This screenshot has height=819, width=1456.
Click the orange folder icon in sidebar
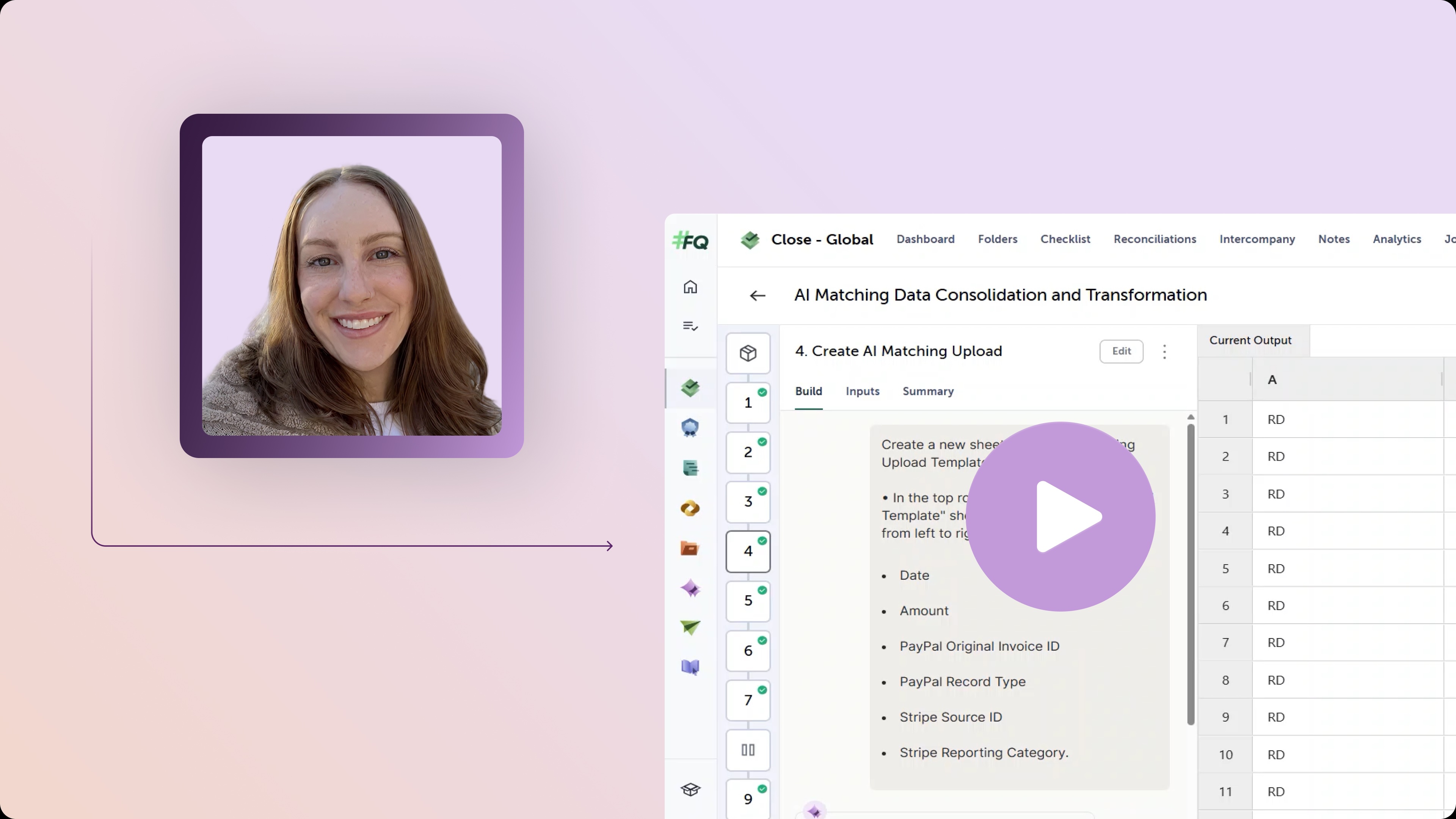(690, 548)
